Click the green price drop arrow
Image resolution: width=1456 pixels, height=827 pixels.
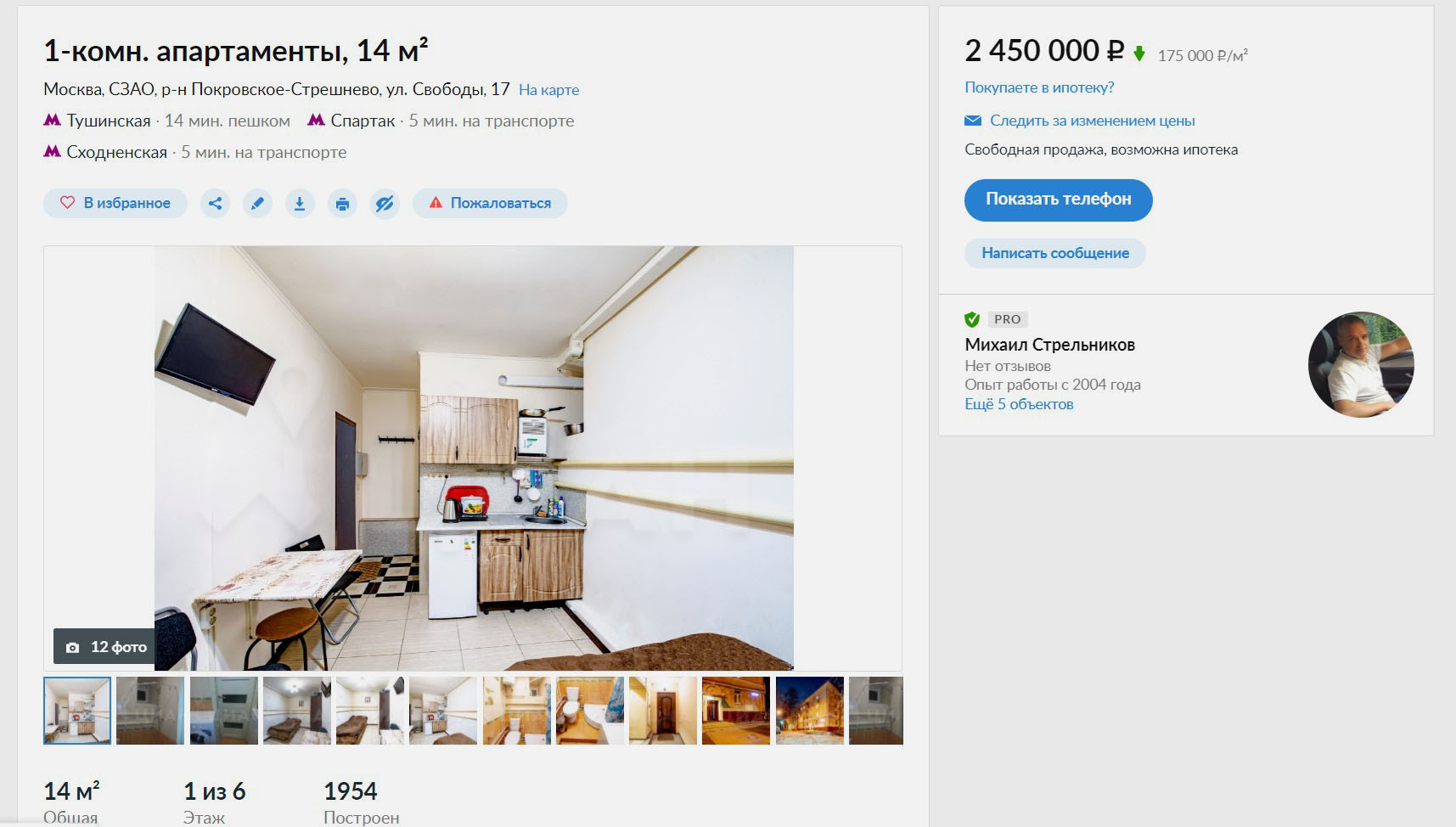pyautogui.click(x=1139, y=54)
